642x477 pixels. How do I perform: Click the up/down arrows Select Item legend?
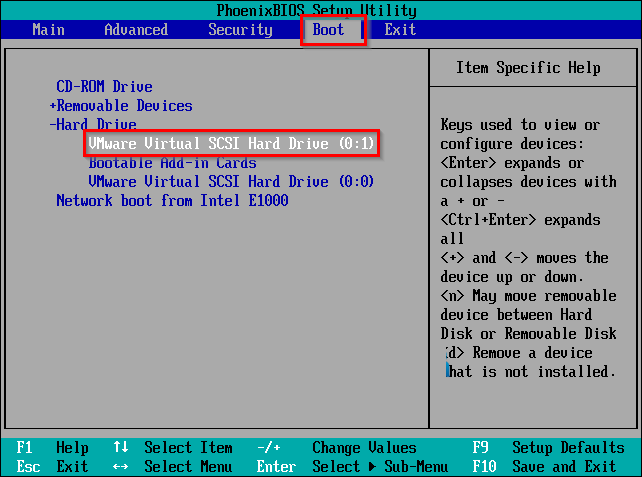(173, 448)
